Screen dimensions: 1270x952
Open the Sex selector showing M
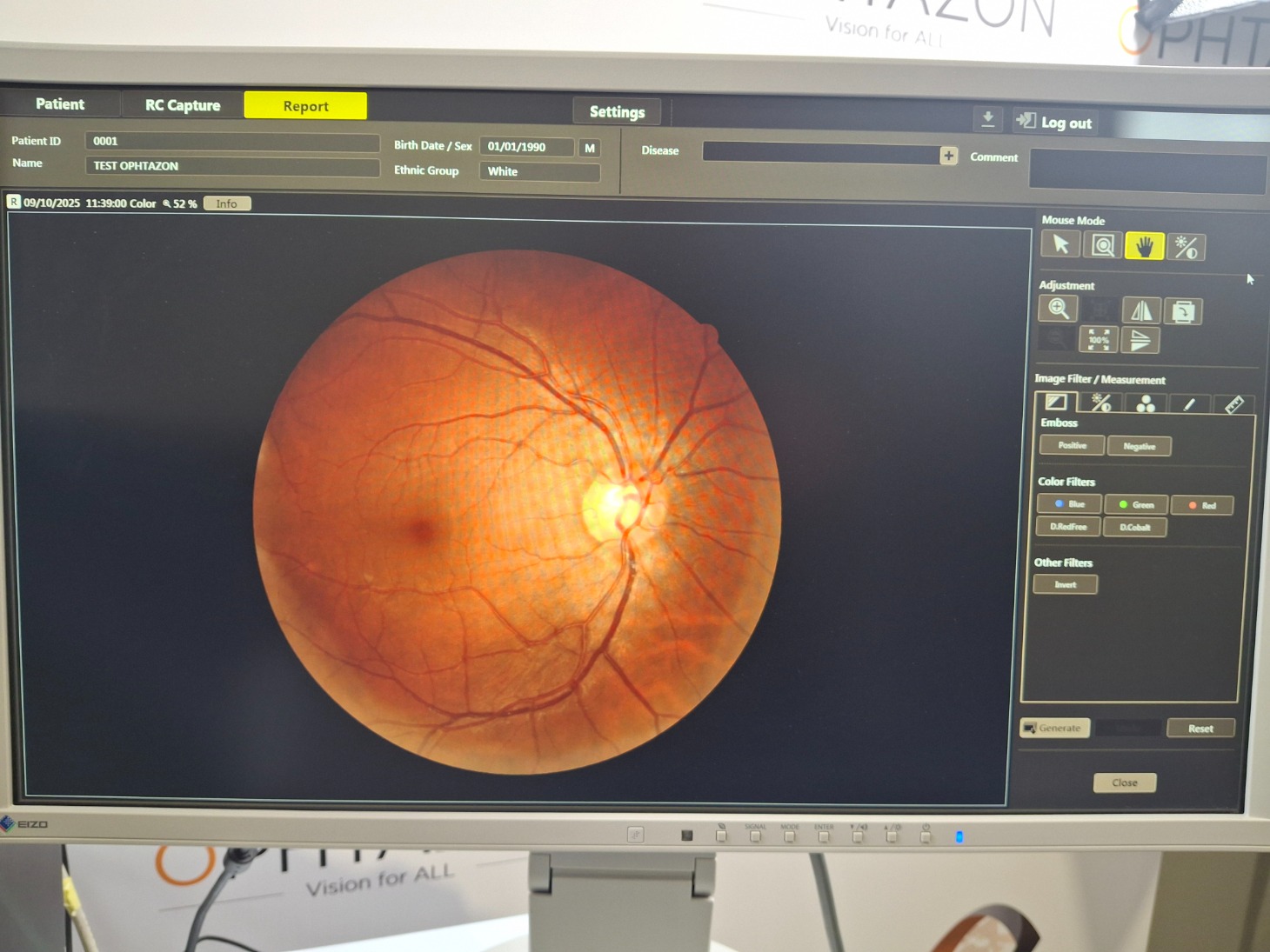click(x=590, y=148)
